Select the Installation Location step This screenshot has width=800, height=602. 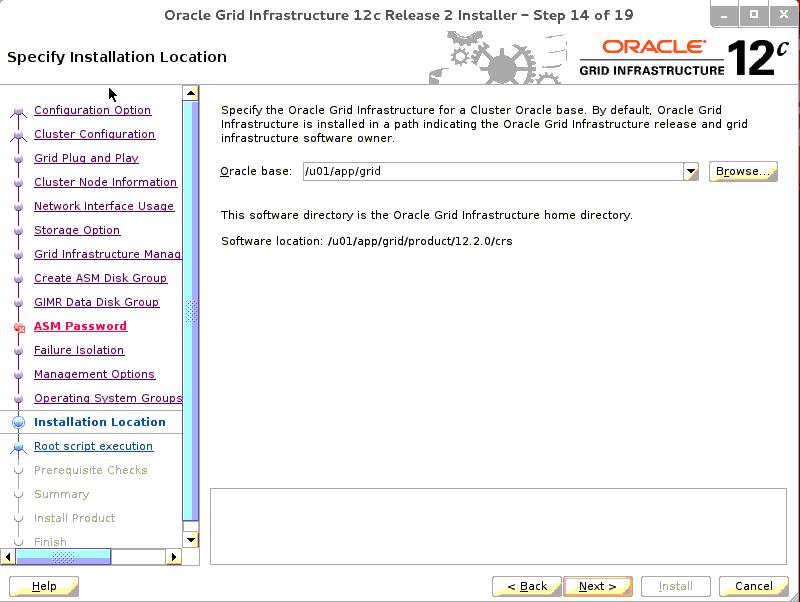tap(99, 422)
